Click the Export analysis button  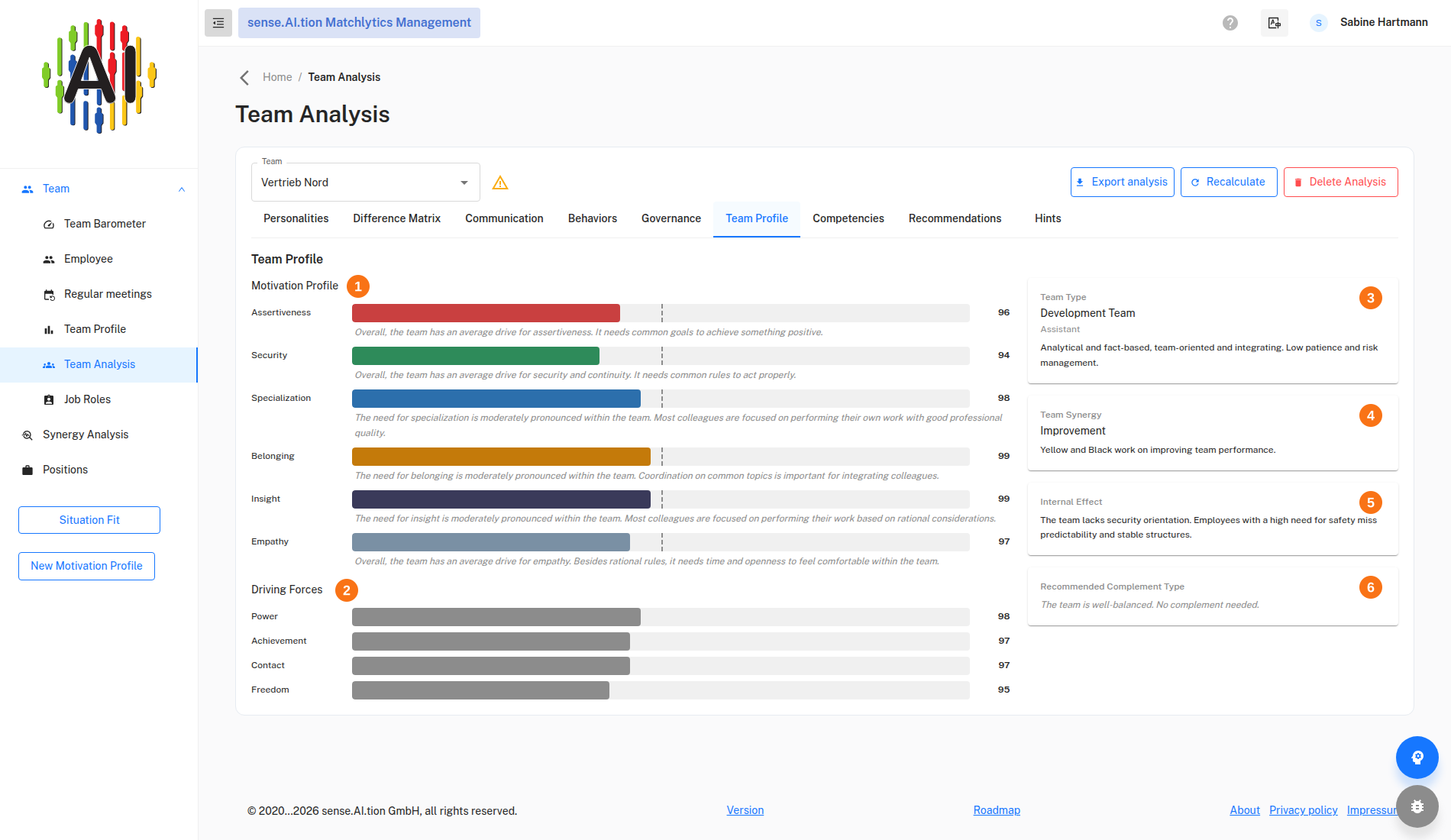(x=1123, y=182)
